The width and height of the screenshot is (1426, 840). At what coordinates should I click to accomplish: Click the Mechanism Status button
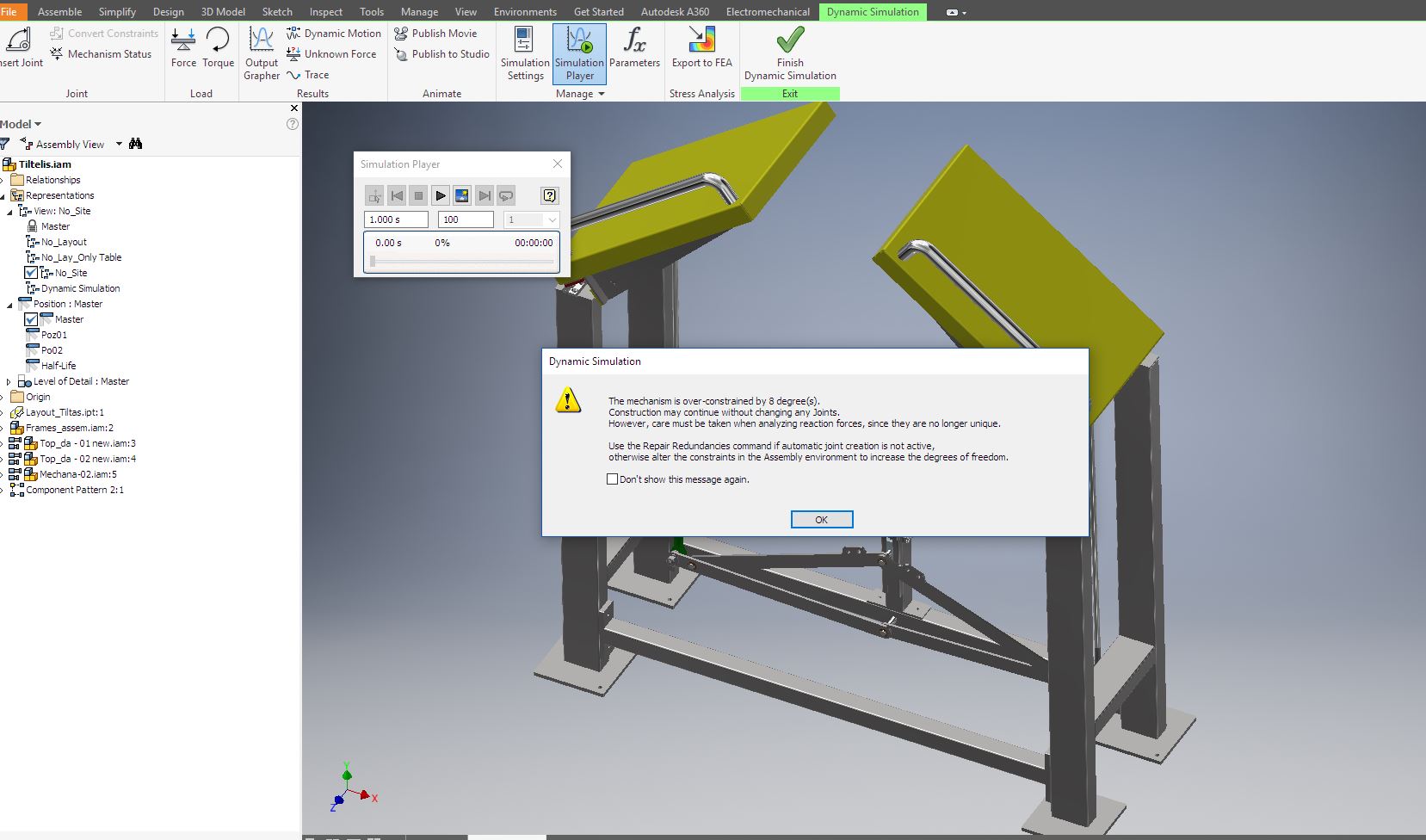[102, 53]
